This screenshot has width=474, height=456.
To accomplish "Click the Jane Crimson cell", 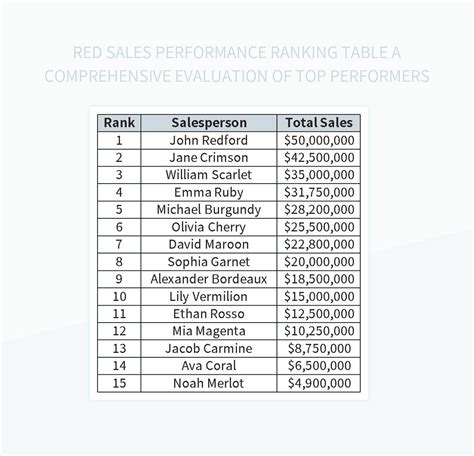I will coord(209,158).
